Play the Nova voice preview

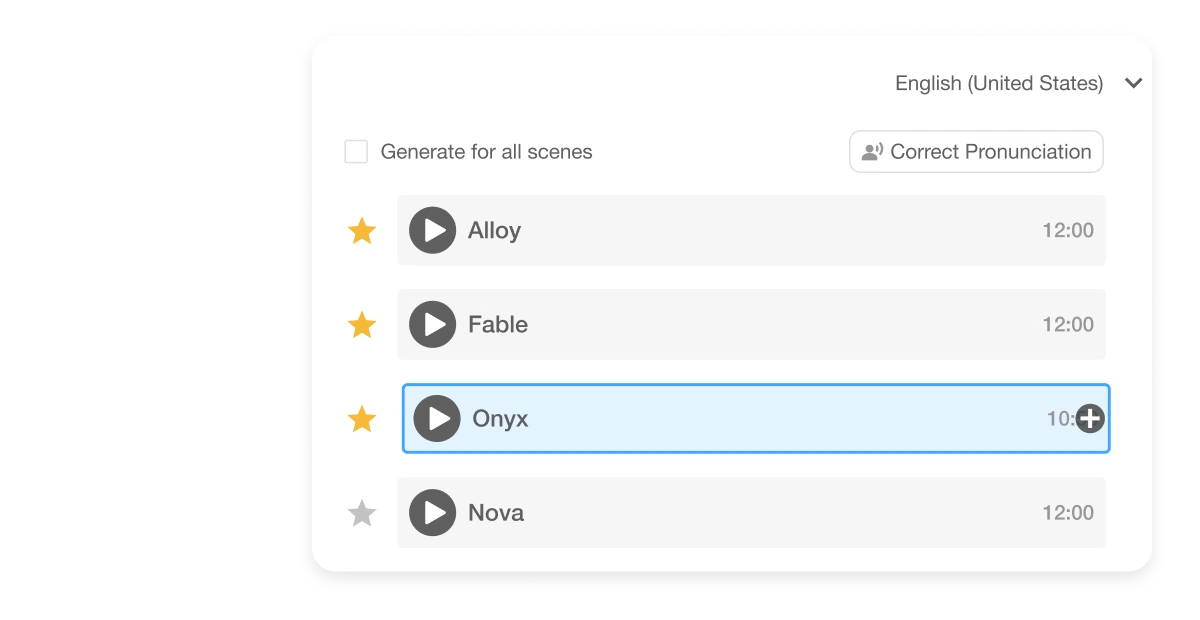pos(432,512)
